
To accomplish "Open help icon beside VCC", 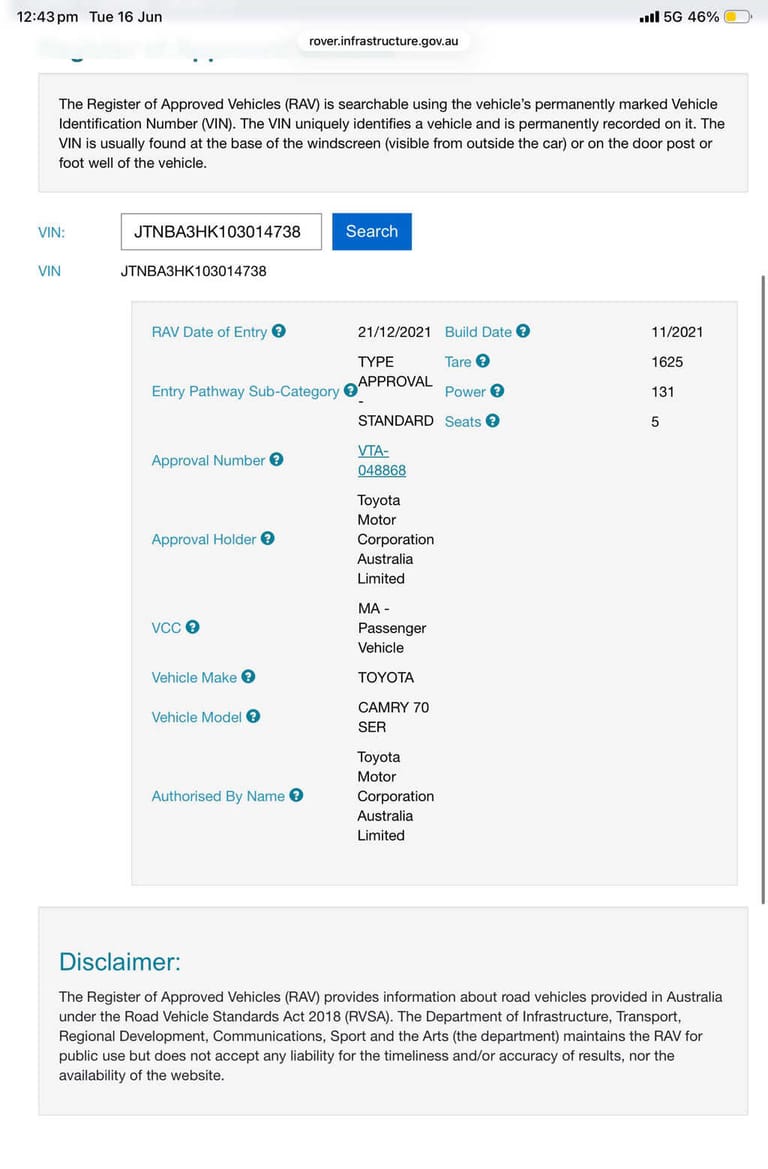I will (x=192, y=627).
